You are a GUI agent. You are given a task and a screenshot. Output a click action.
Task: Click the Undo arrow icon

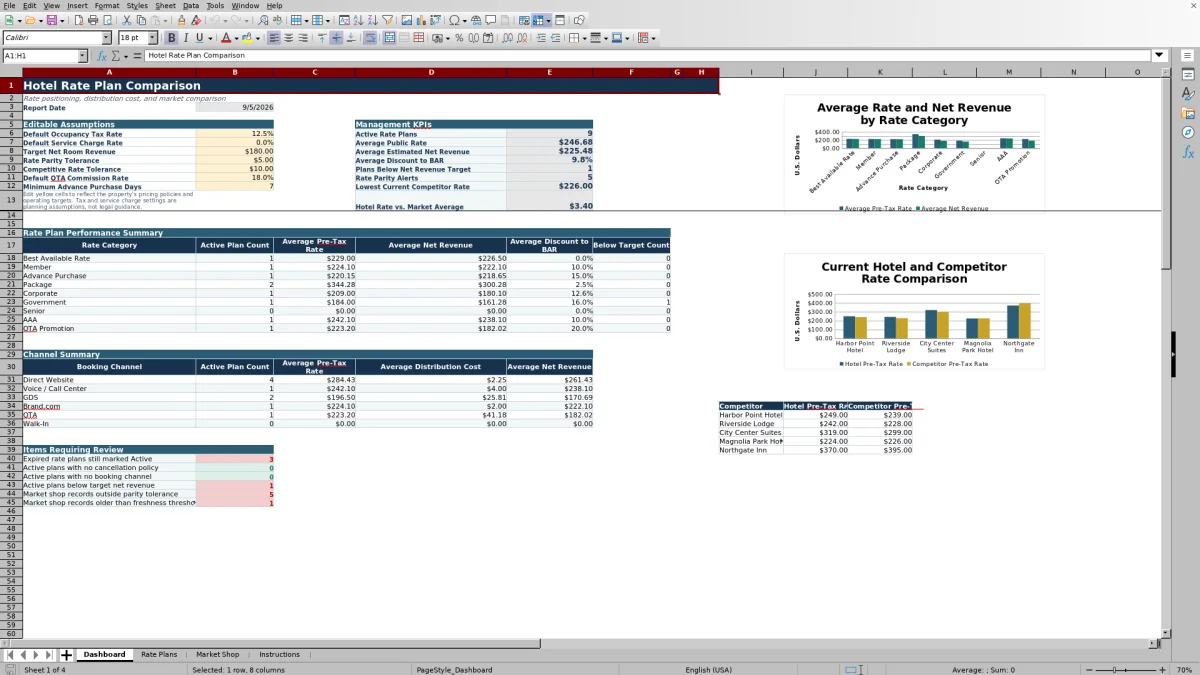pos(215,20)
